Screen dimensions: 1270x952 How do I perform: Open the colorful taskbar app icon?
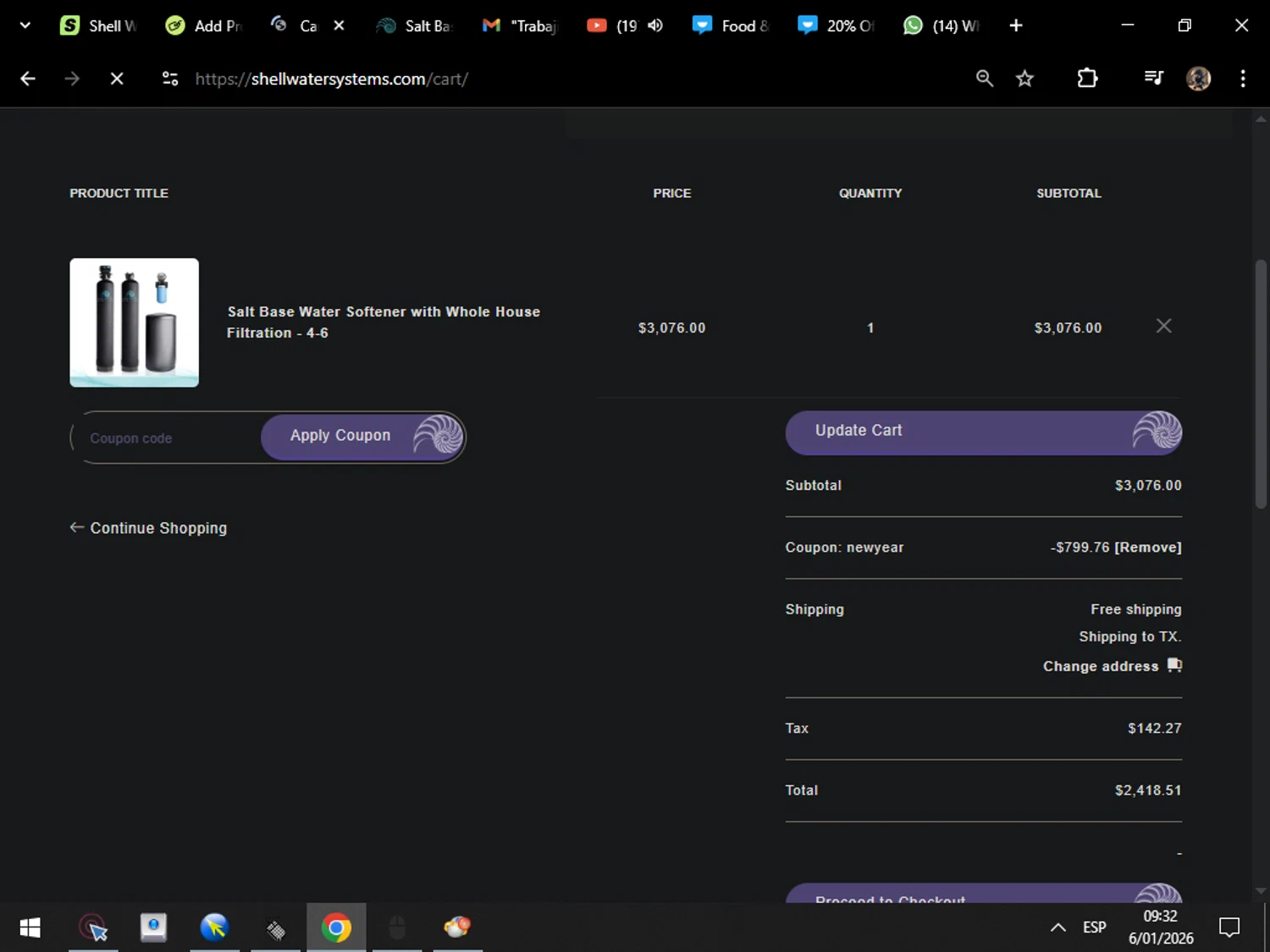(457, 927)
